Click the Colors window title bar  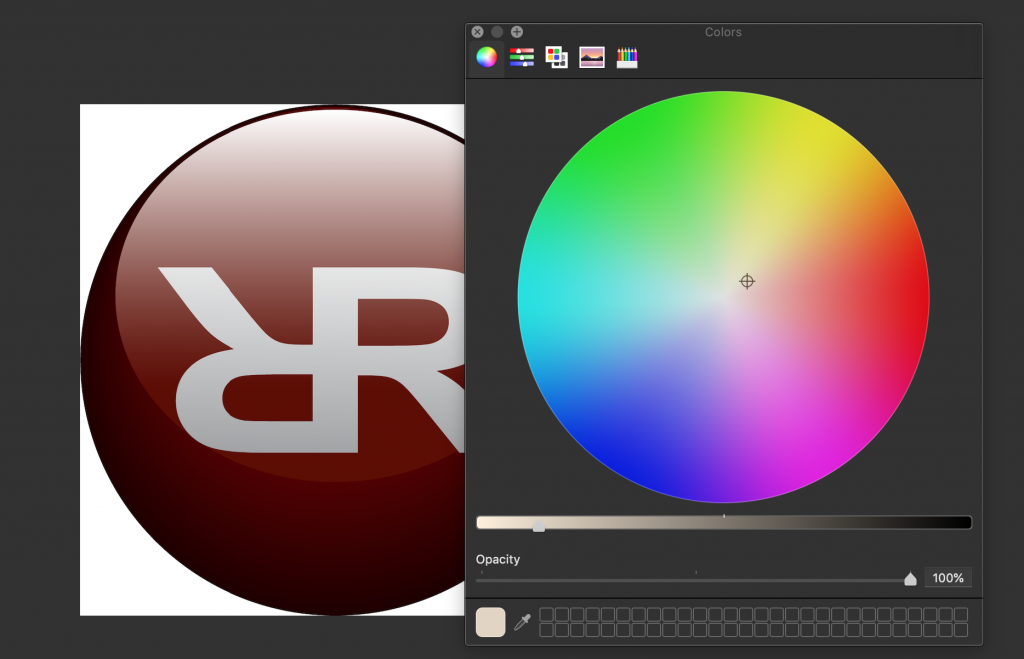(x=722, y=31)
